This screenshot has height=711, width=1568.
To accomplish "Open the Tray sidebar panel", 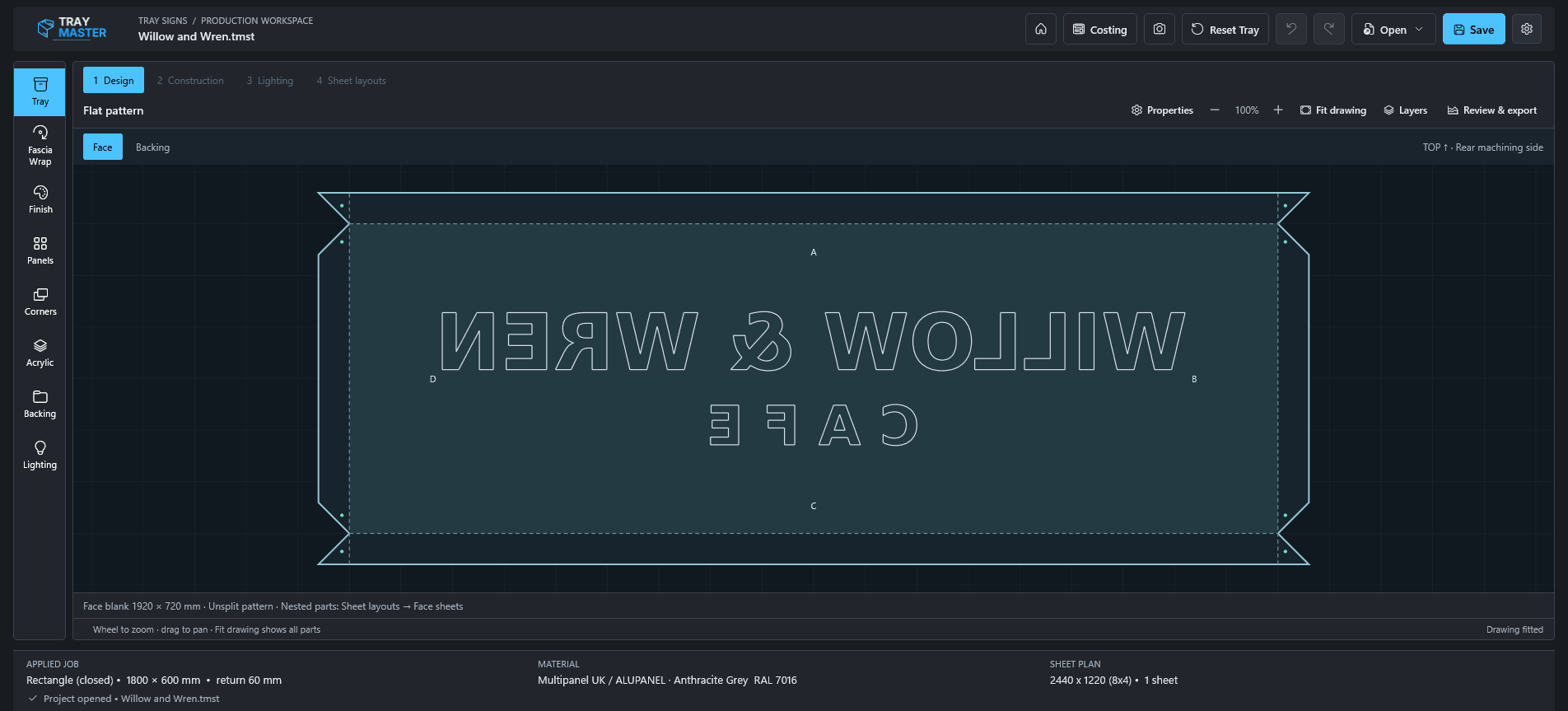I will point(40,91).
